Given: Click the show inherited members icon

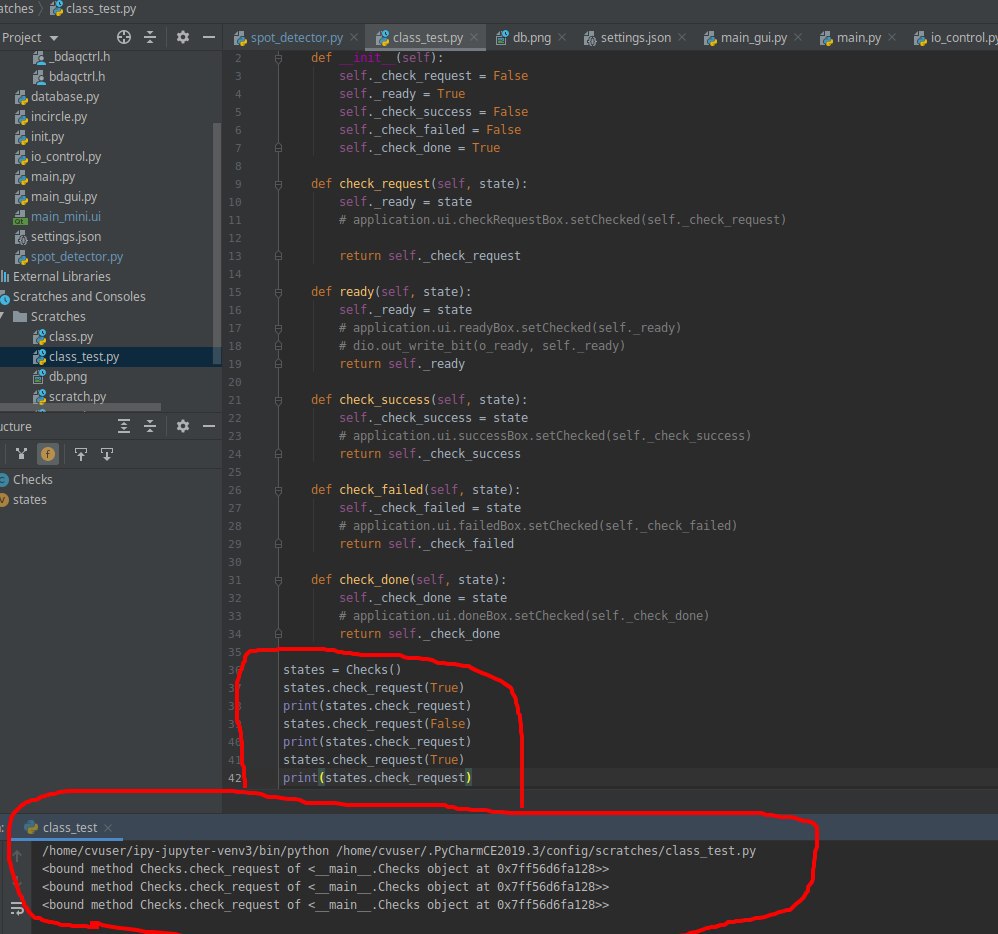Looking at the screenshot, I should point(21,454).
